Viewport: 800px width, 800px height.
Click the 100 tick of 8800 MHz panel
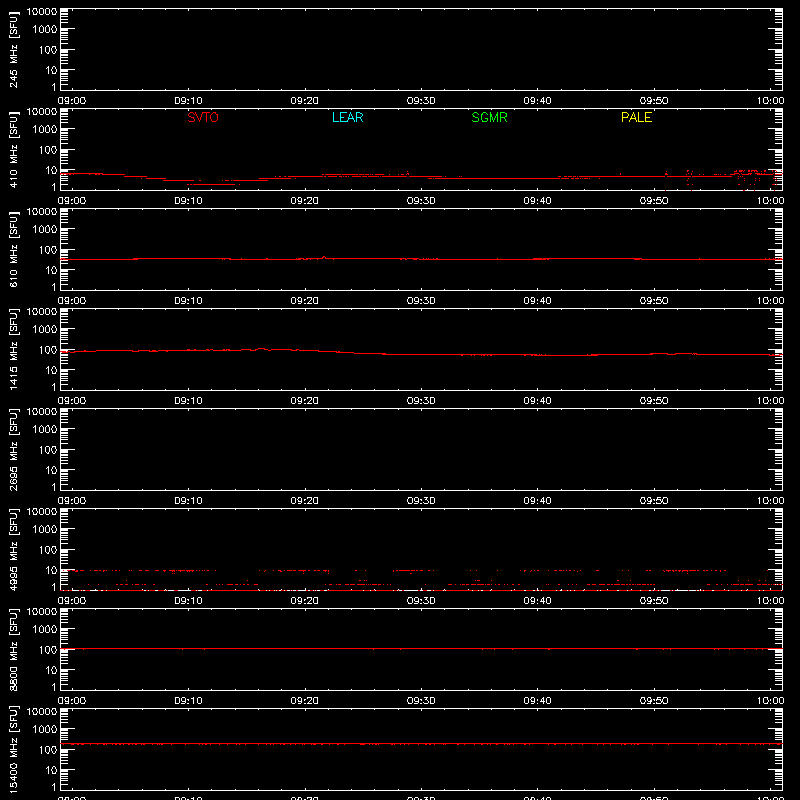[48, 650]
